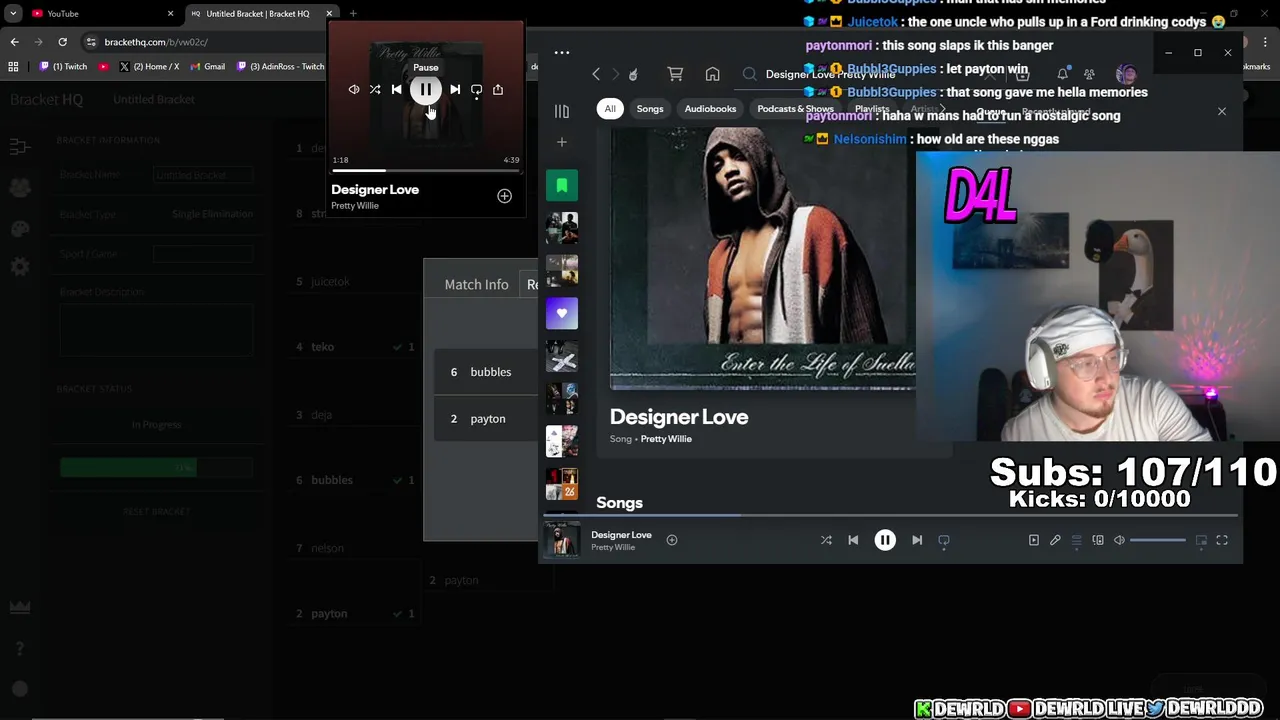Open Now Playing view in Spotify

pyautogui.click(x=1034, y=540)
